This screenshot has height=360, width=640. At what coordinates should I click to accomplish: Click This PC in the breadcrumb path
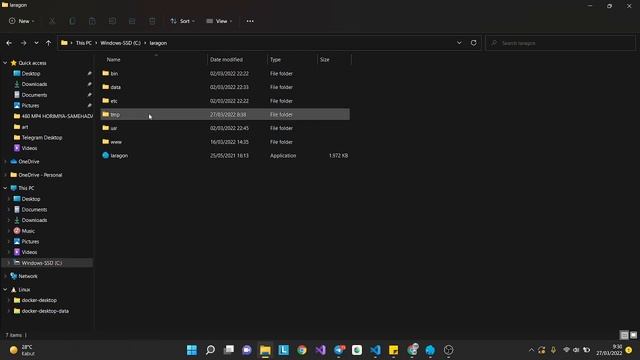[84, 43]
